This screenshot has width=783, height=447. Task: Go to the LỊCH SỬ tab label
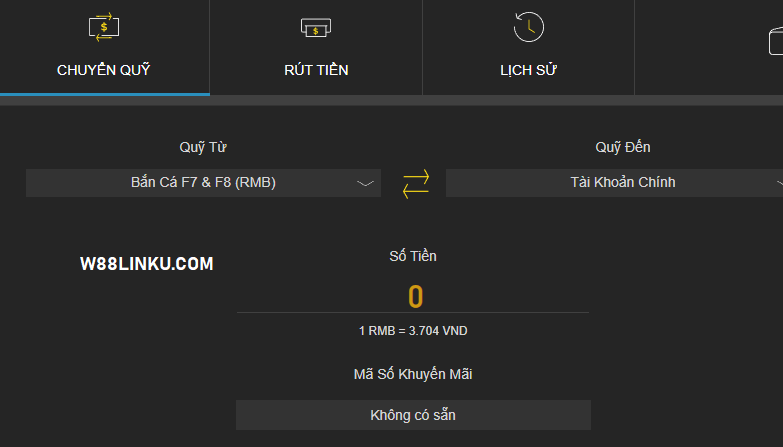tap(528, 70)
